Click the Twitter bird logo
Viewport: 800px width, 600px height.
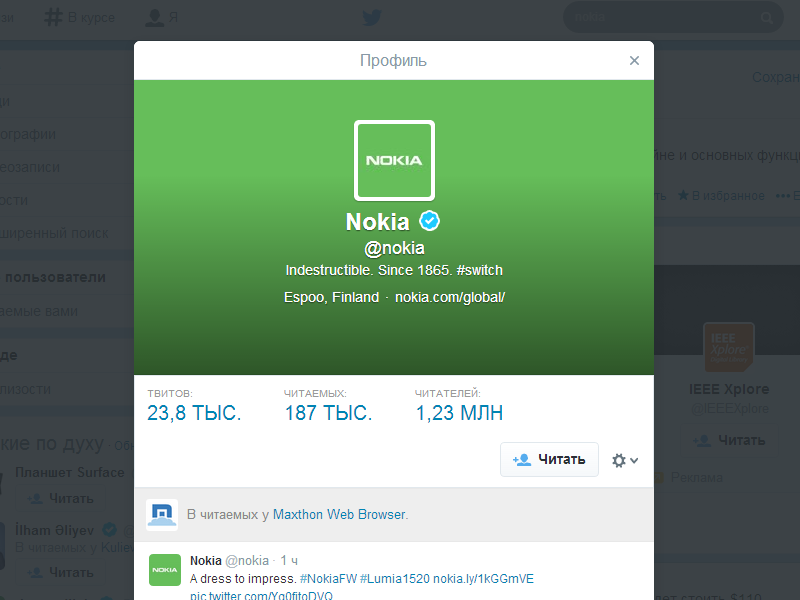372,18
